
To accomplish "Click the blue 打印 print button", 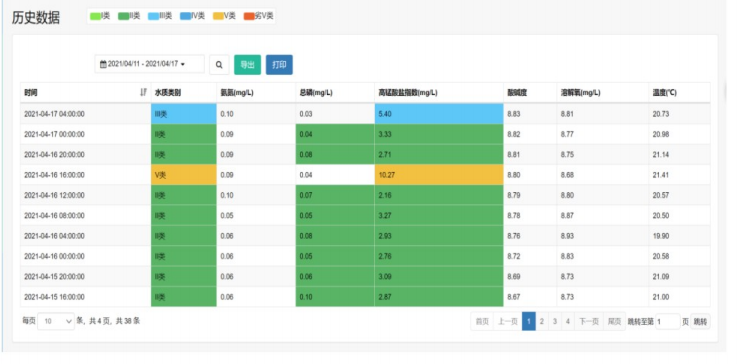I will pyautogui.click(x=279, y=65).
